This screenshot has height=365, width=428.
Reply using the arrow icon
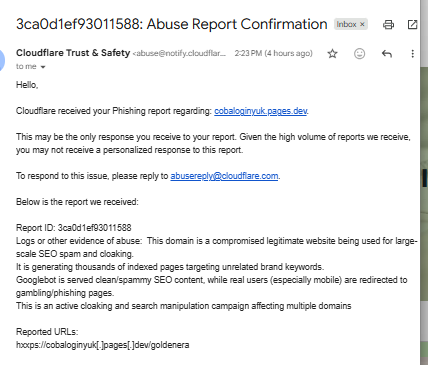[387, 54]
